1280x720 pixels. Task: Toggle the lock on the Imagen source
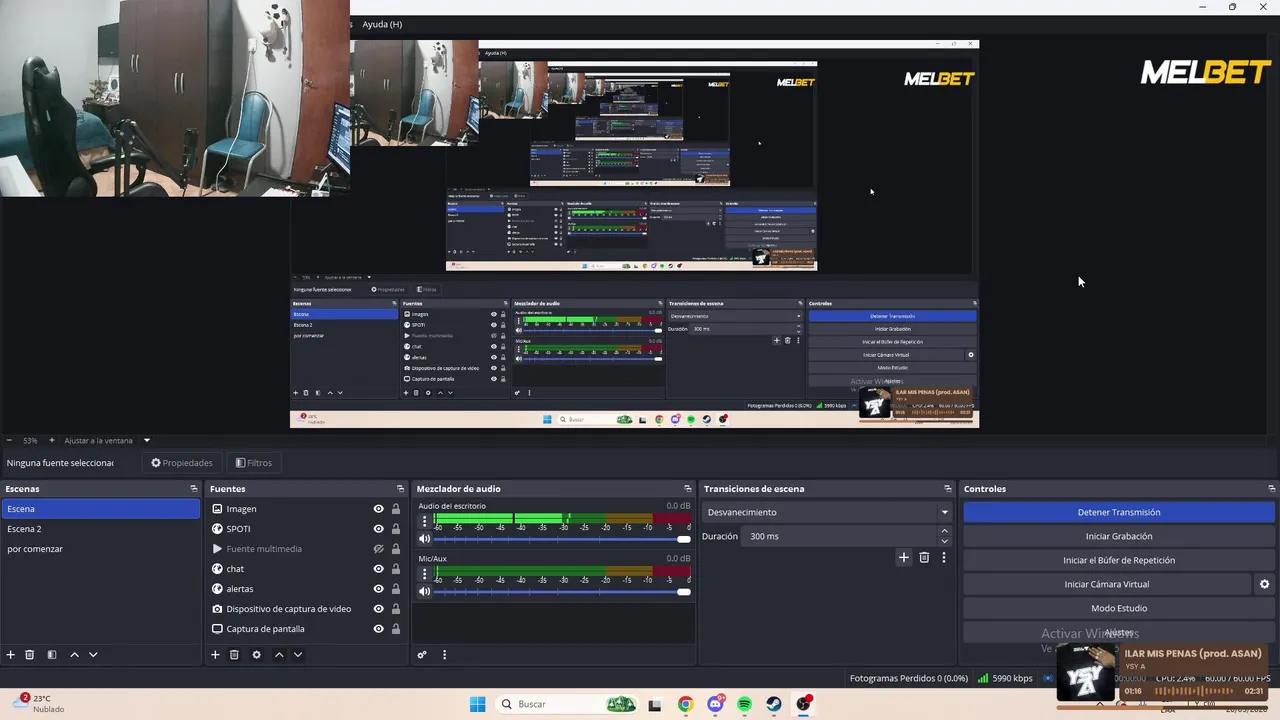pos(396,509)
